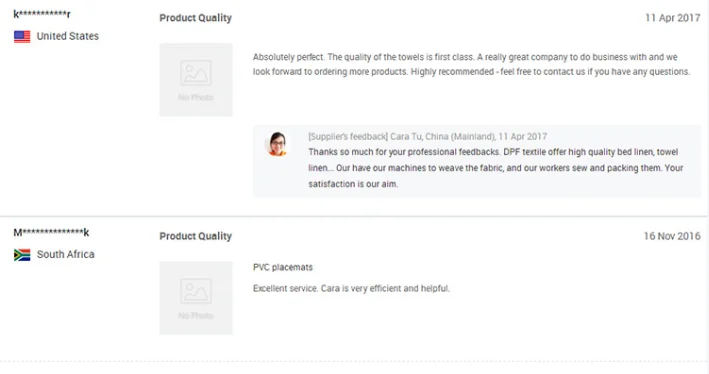The image size is (709, 374).
Task: Click the PVC placemats product title
Action: pos(283,267)
